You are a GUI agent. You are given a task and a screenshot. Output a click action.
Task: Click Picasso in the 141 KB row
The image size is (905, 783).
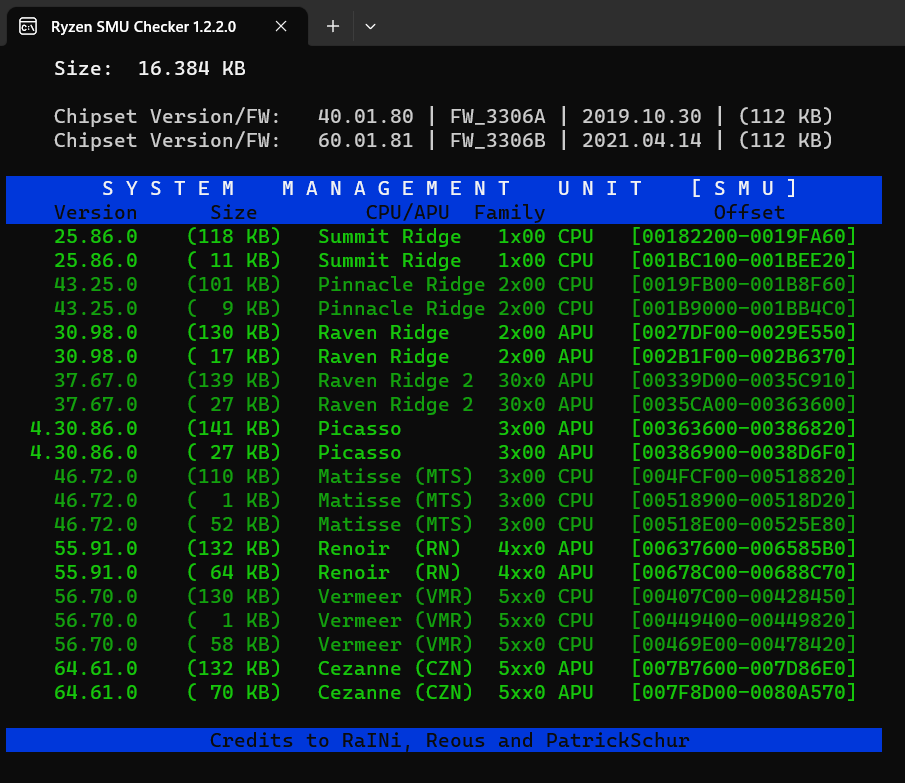click(360, 429)
